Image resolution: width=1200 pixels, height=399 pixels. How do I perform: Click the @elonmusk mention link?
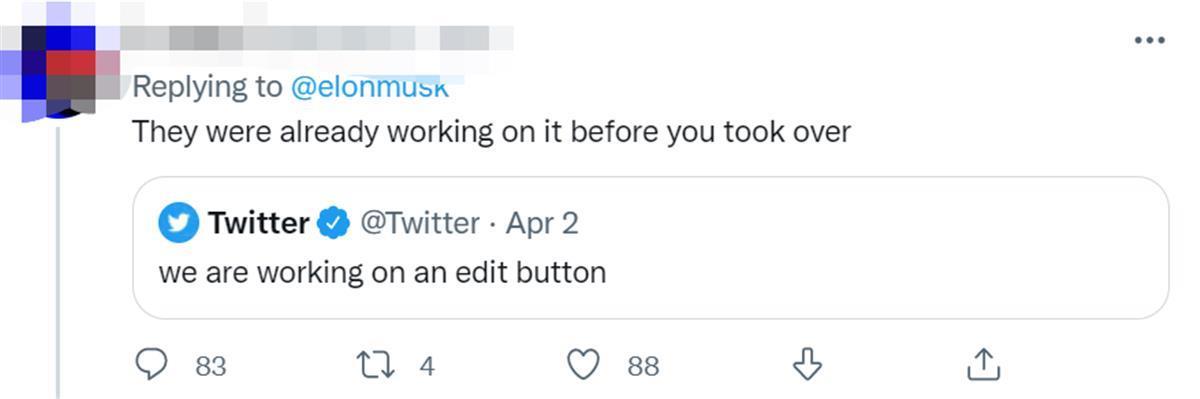click(x=370, y=87)
